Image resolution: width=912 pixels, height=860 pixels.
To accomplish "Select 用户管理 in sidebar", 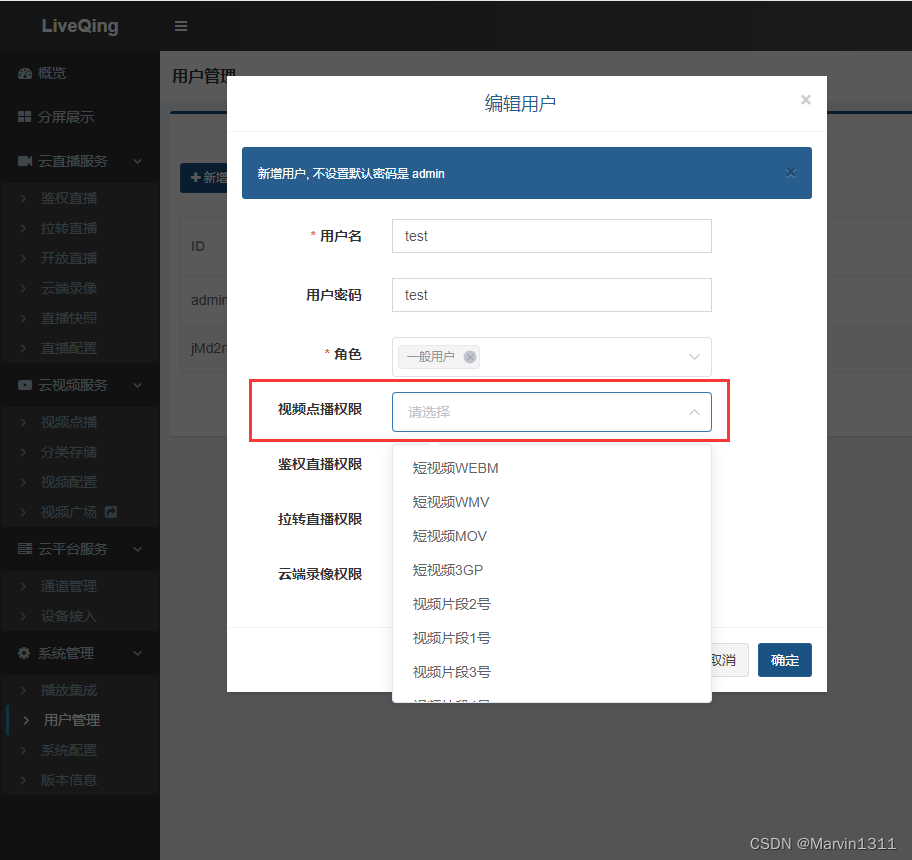I will pyautogui.click(x=72, y=720).
